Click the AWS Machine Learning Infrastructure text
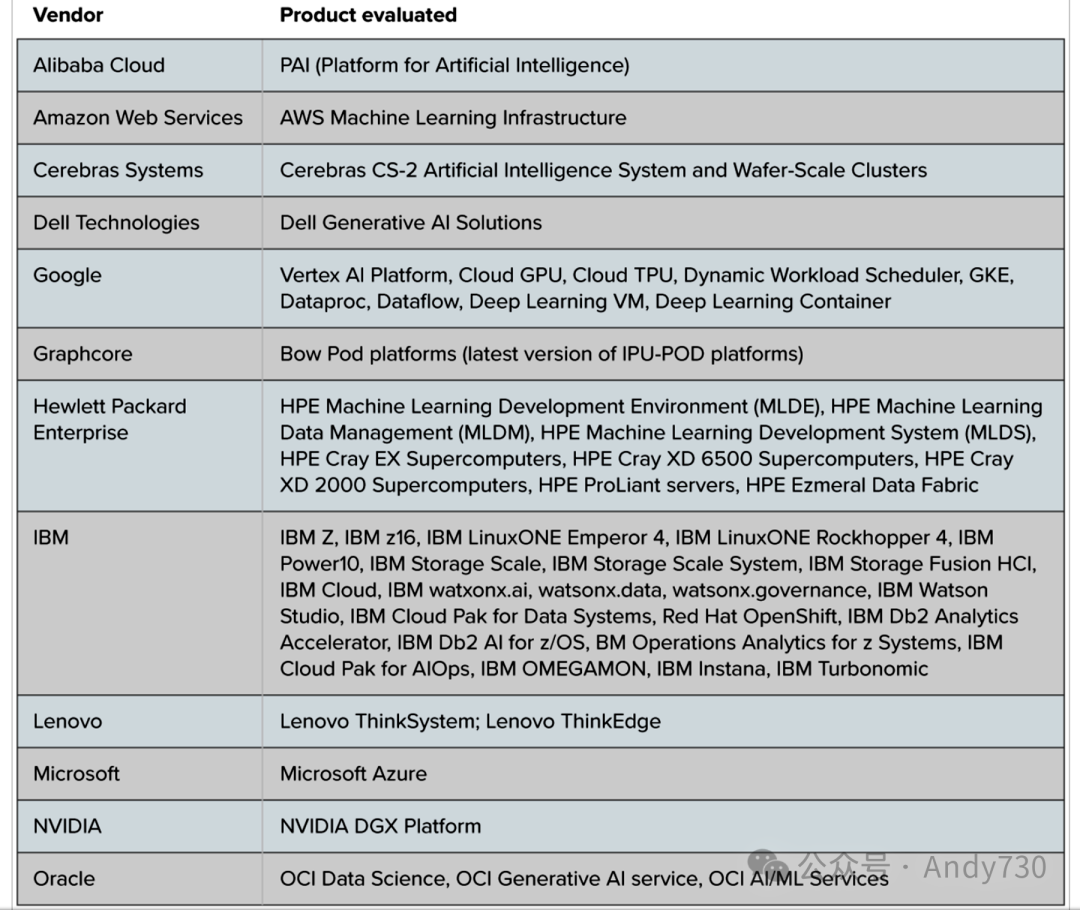 click(x=453, y=118)
